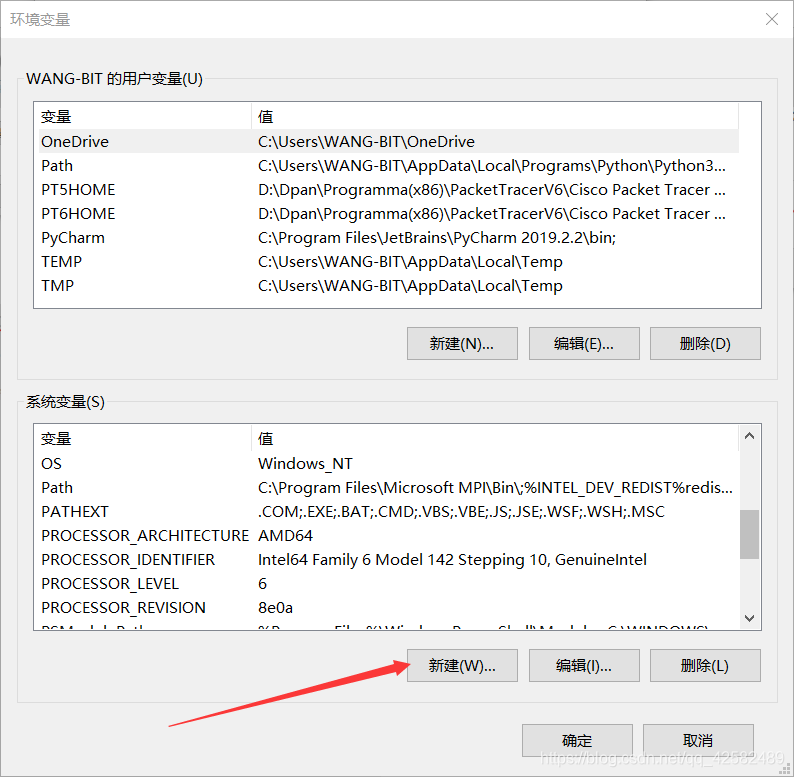The height and width of the screenshot is (777, 794).
Task: Click the 变量 column header in user variables
Action: click(145, 116)
